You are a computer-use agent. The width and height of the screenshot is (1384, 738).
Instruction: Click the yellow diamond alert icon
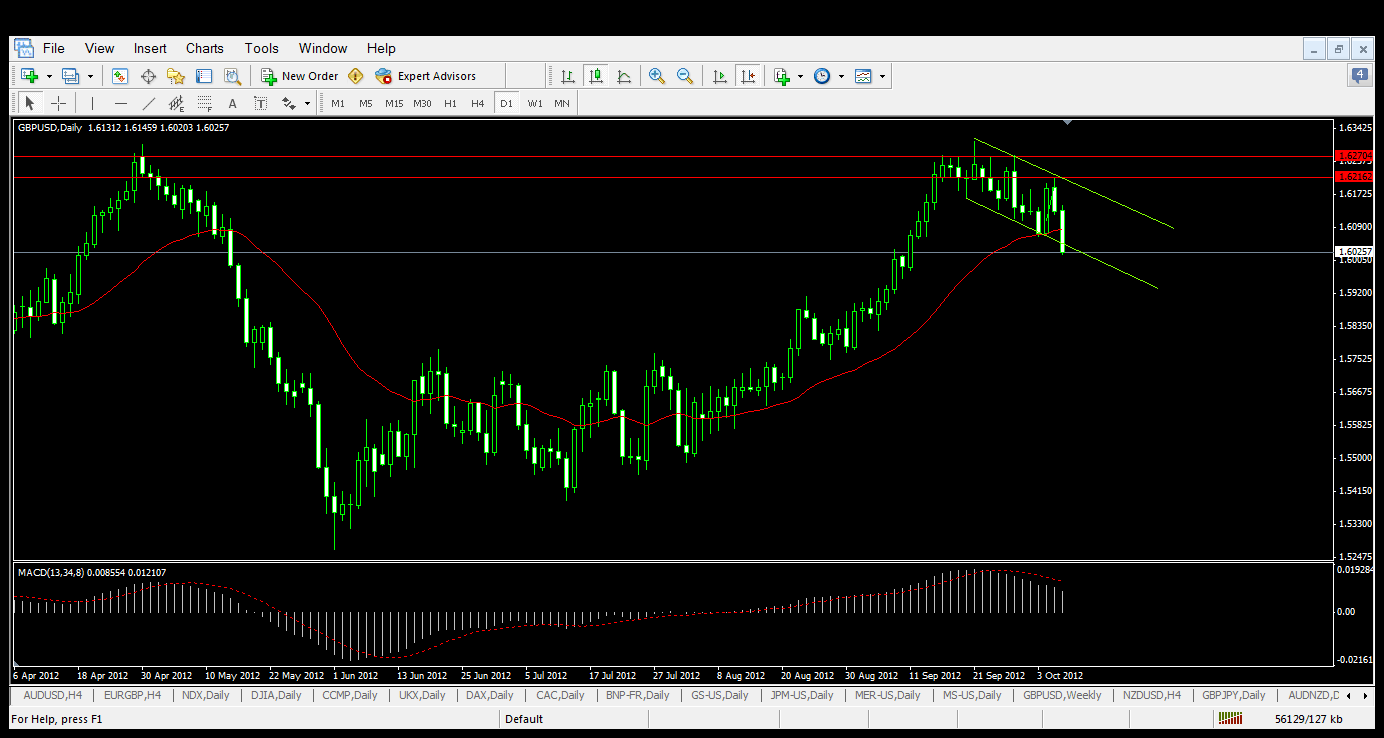click(356, 76)
